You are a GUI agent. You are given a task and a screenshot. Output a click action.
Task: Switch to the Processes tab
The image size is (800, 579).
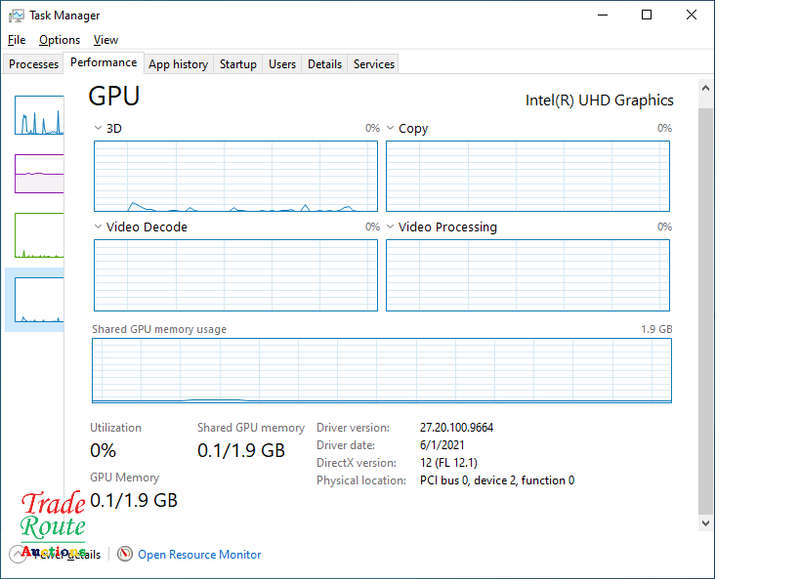(34, 64)
